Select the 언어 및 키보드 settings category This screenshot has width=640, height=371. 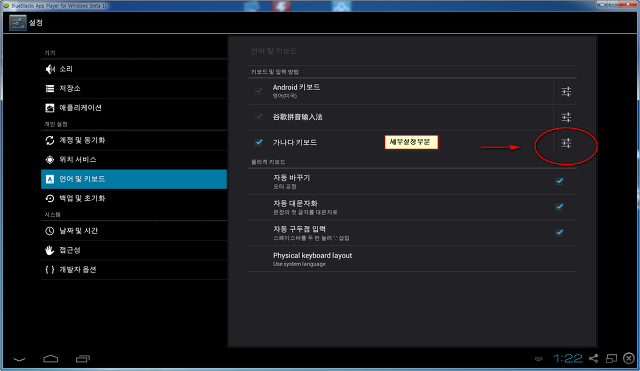tap(134, 179)
